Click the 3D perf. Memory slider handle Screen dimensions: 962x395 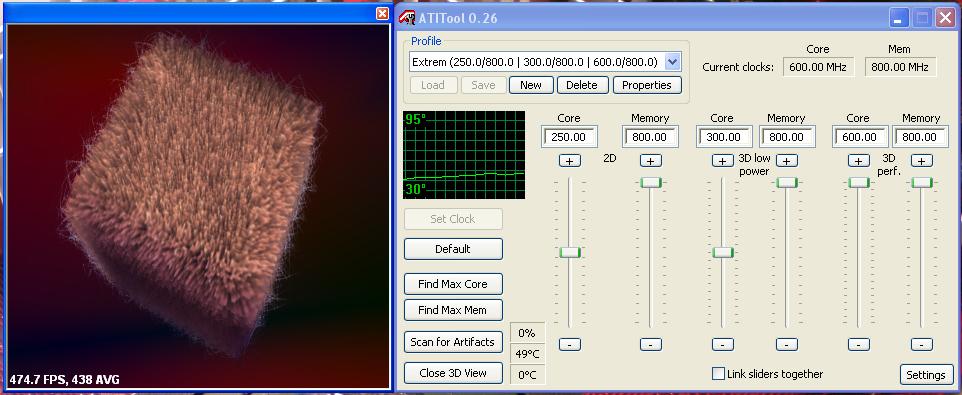(922, 182)
